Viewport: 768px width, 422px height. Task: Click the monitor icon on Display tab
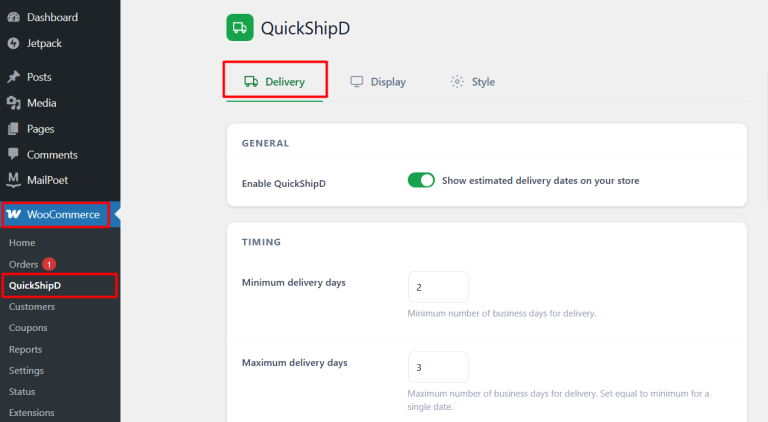[x=357, y=81]
